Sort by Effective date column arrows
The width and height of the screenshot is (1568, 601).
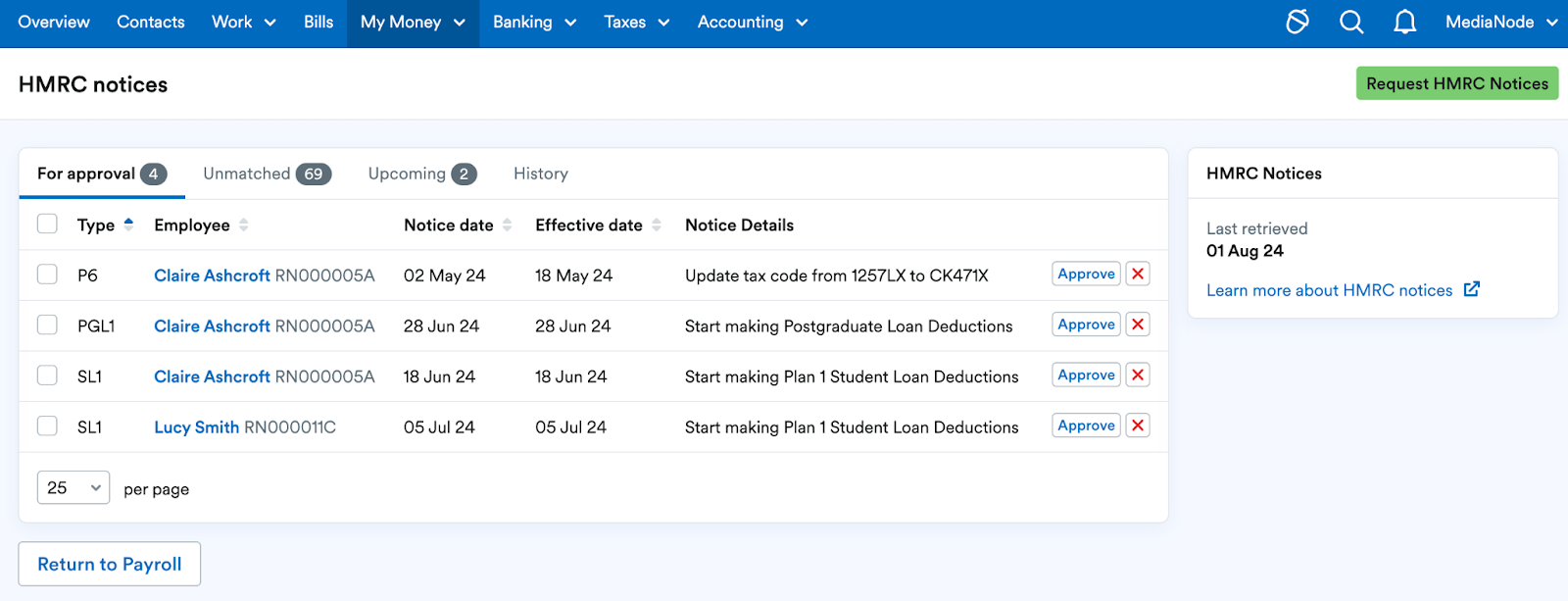click(657, 225)
